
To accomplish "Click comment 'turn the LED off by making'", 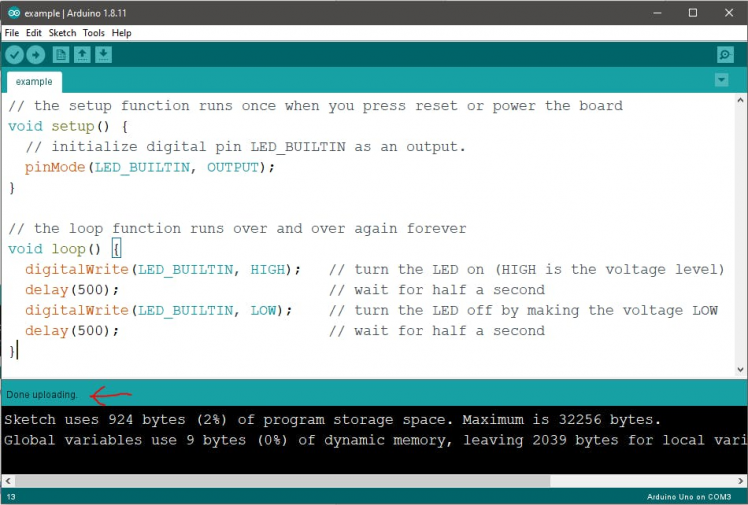I will click(467, 310).
